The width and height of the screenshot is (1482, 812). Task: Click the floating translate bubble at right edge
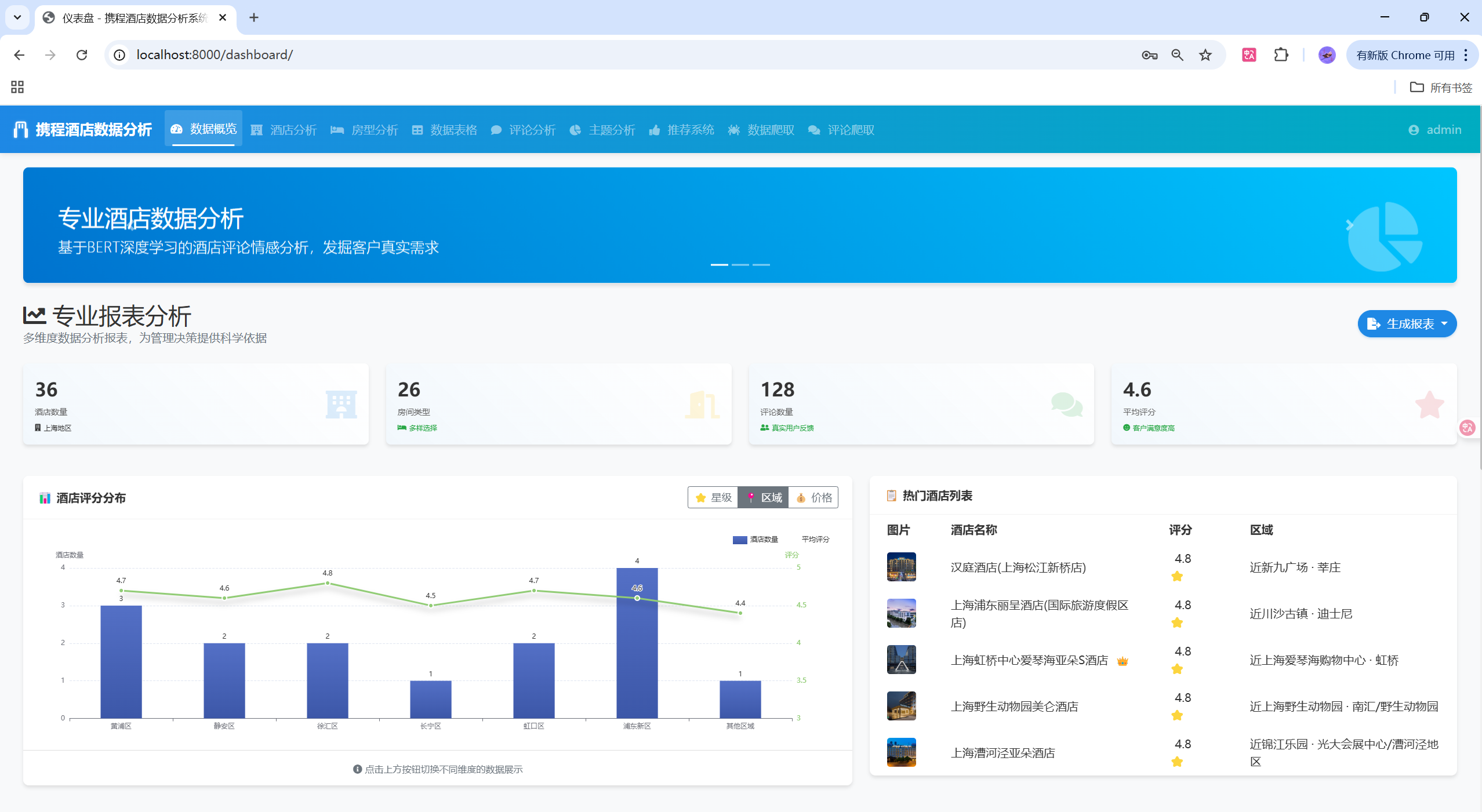tap(1468, 428)
